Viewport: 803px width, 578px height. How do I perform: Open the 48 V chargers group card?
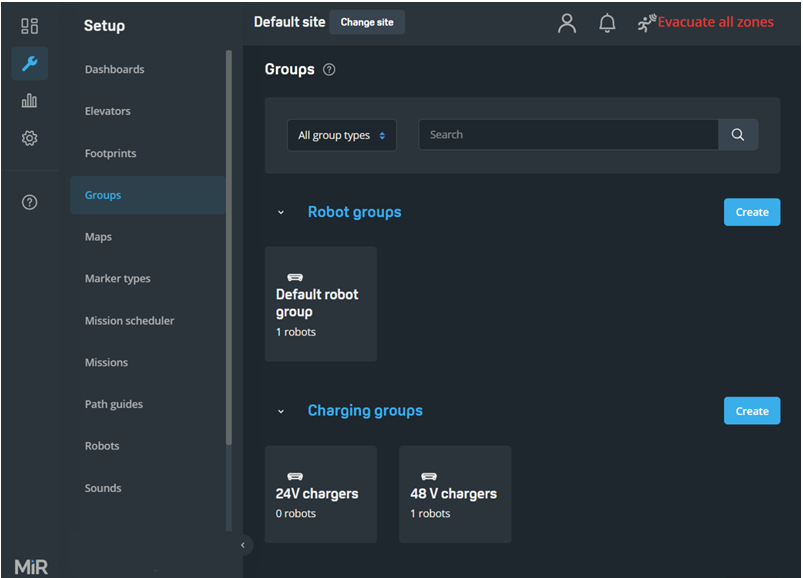click(454, 494)
